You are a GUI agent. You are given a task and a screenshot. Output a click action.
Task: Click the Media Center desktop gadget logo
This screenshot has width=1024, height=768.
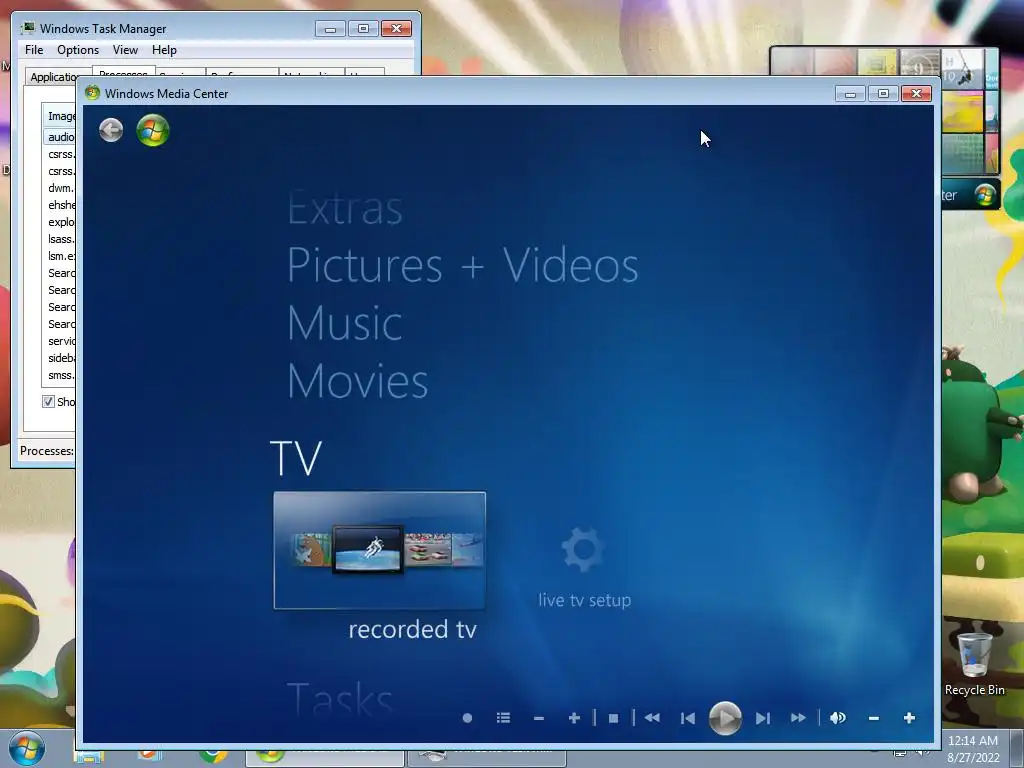pyautogui.click(x=985, y=195)
